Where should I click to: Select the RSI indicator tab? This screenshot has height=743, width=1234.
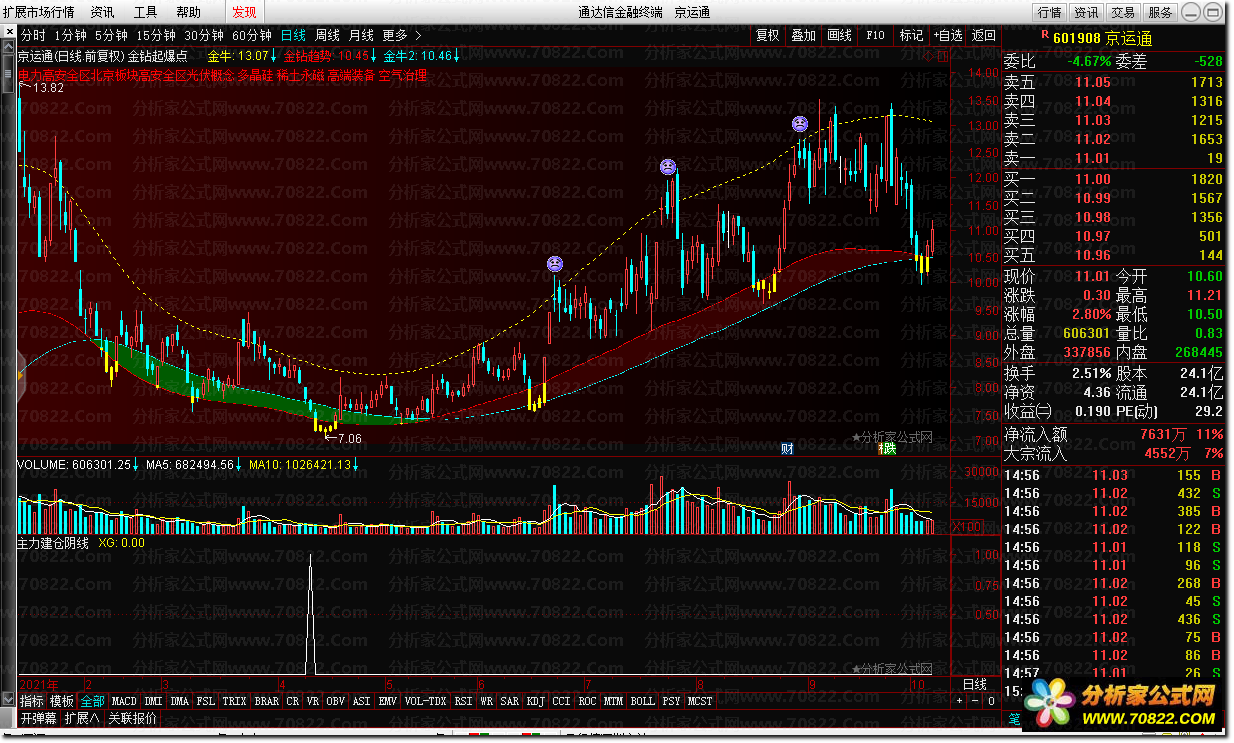tap(463, 701)
